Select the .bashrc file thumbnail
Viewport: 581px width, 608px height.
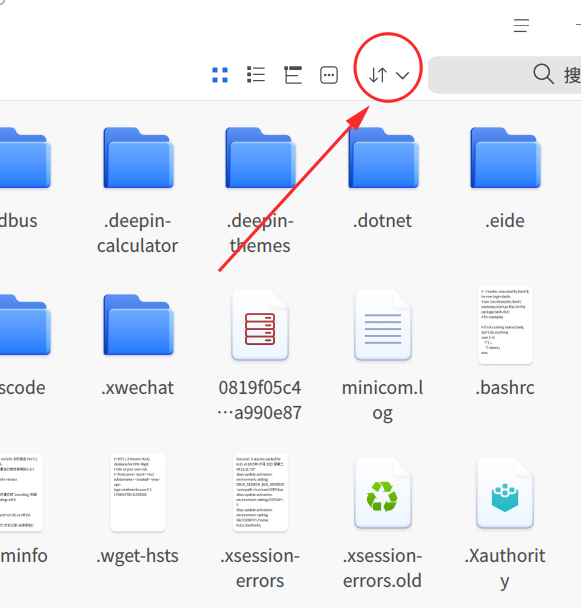pos(505,325)
